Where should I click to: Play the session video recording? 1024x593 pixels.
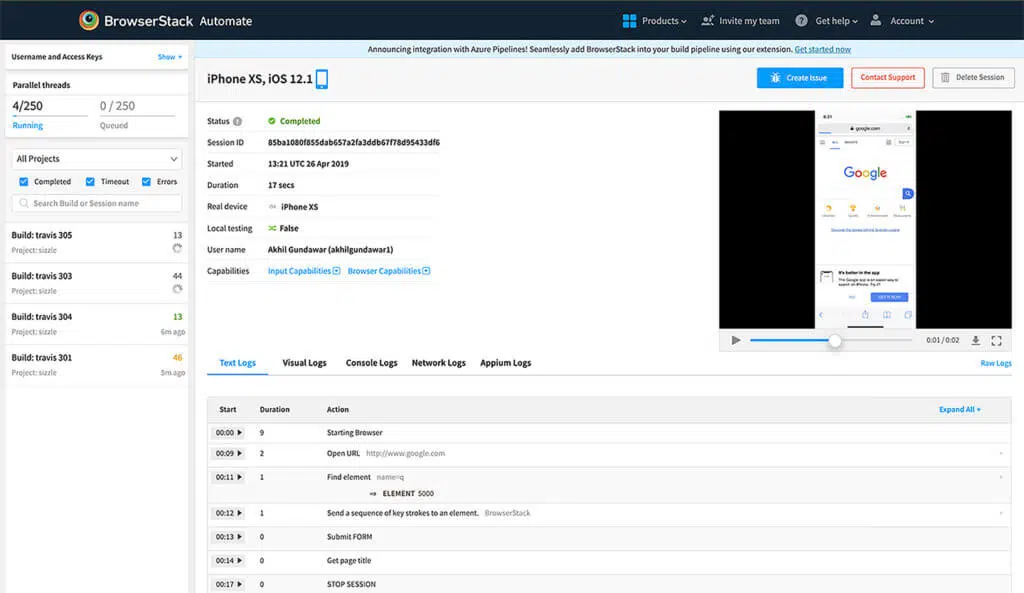point(736,340)
